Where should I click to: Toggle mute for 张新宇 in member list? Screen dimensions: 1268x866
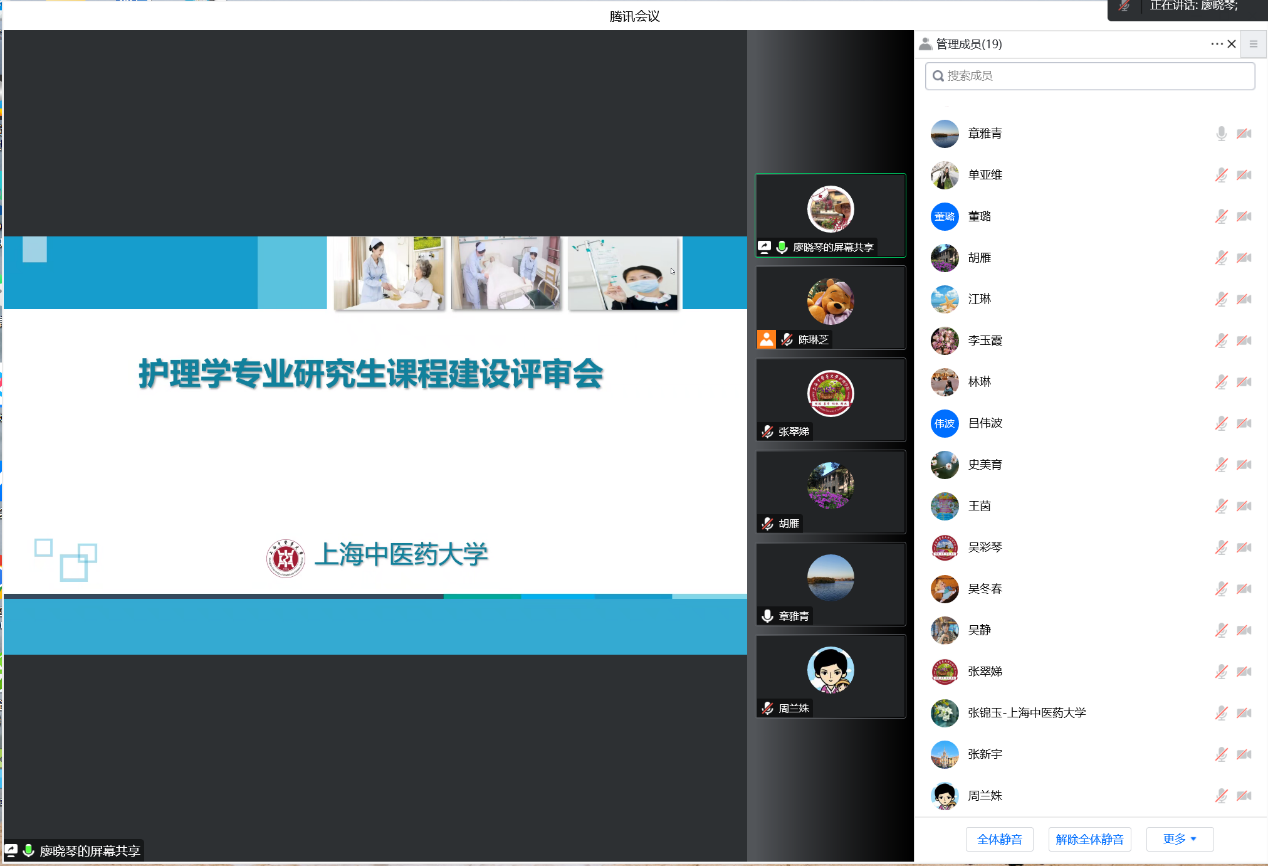tap(1221, 754)
